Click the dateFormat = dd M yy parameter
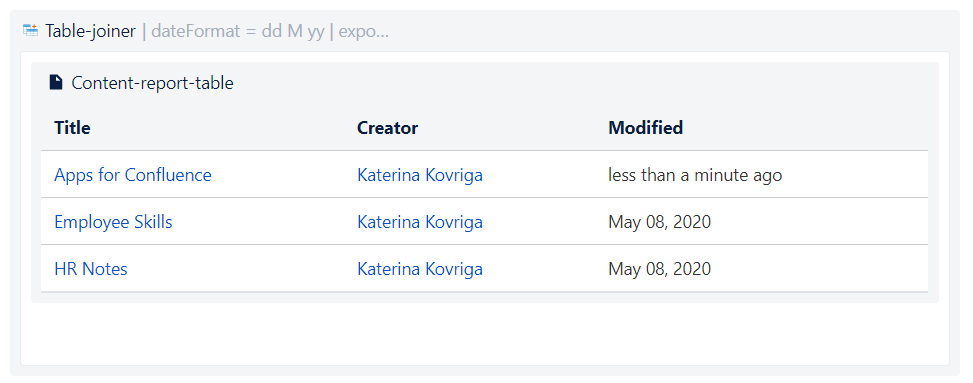The height and width of the screenshot is (383, 973). (x=238, y=31)
